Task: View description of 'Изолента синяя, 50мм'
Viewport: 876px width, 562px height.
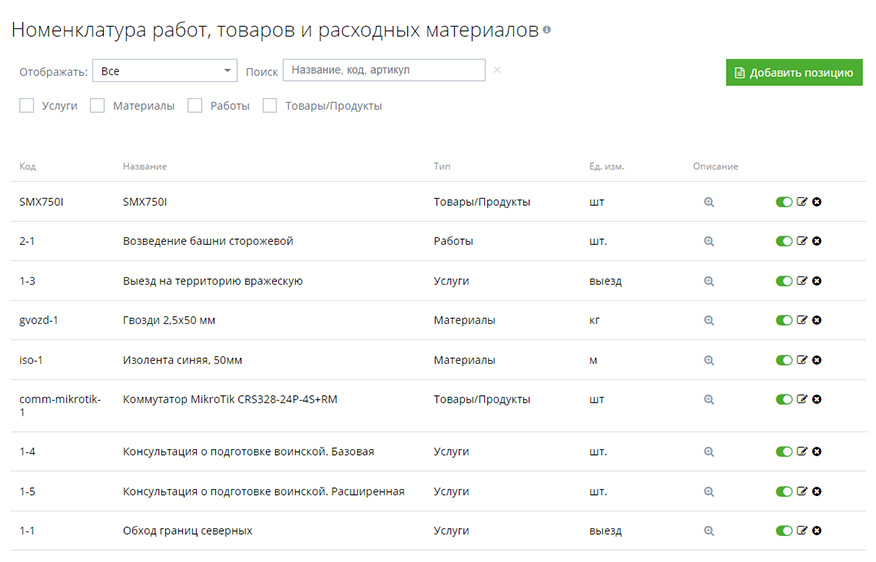Action: 709,360
